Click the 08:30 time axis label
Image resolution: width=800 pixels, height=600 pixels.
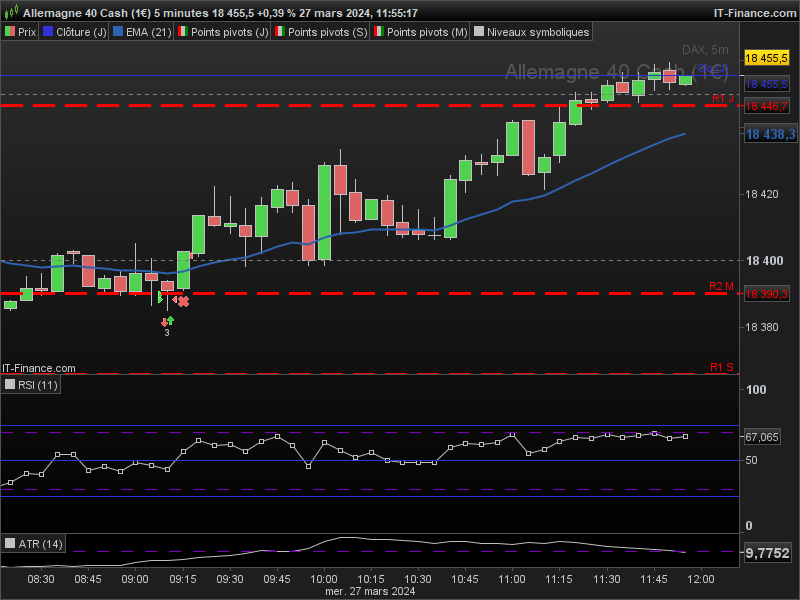coord(41,580)
